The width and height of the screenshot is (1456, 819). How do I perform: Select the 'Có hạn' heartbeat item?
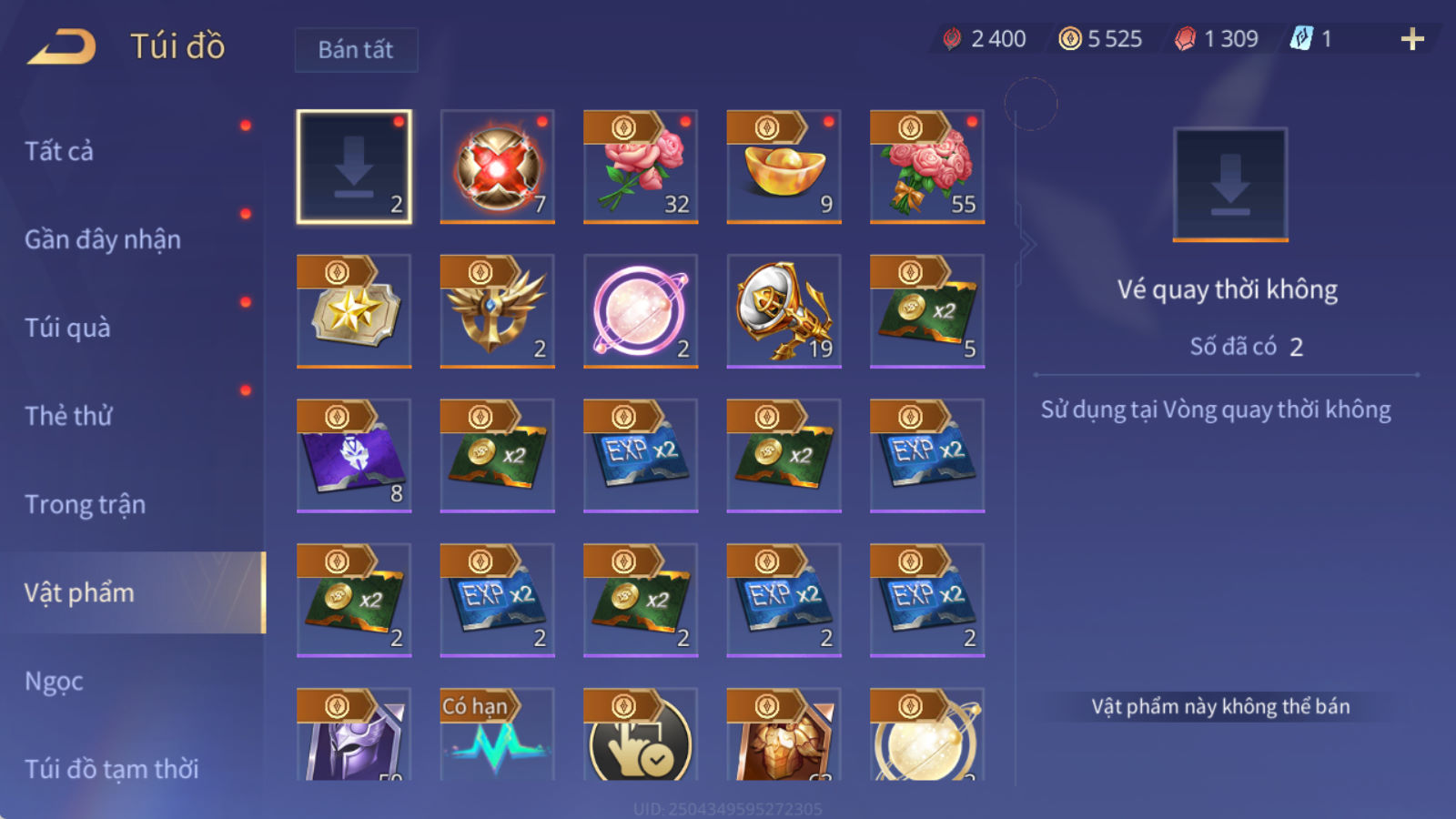coord(497,734)
